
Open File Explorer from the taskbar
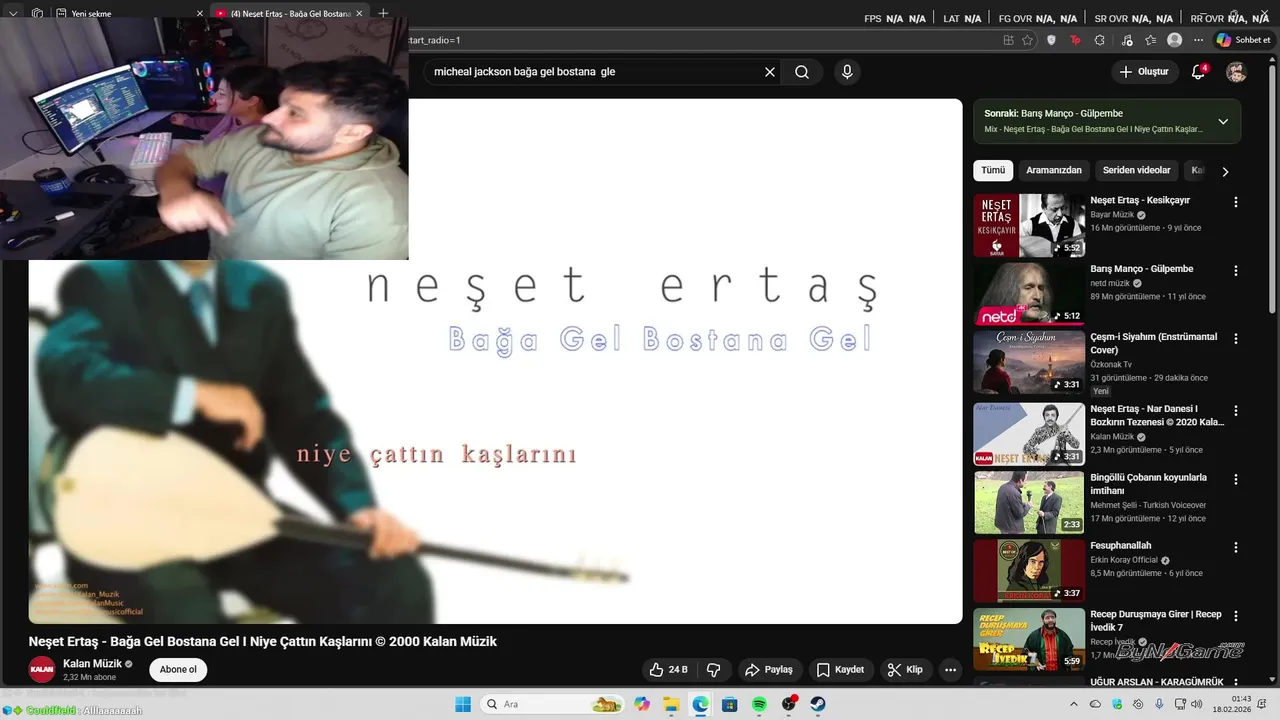(671, 704)
